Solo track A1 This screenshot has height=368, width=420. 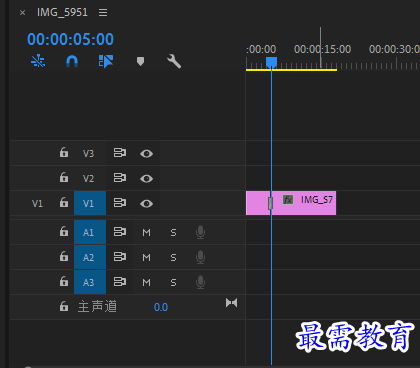[173, 232]
